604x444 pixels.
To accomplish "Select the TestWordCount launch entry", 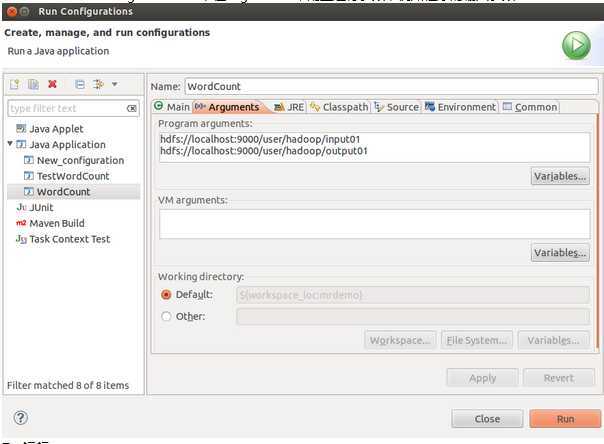I will pos(73,176).
